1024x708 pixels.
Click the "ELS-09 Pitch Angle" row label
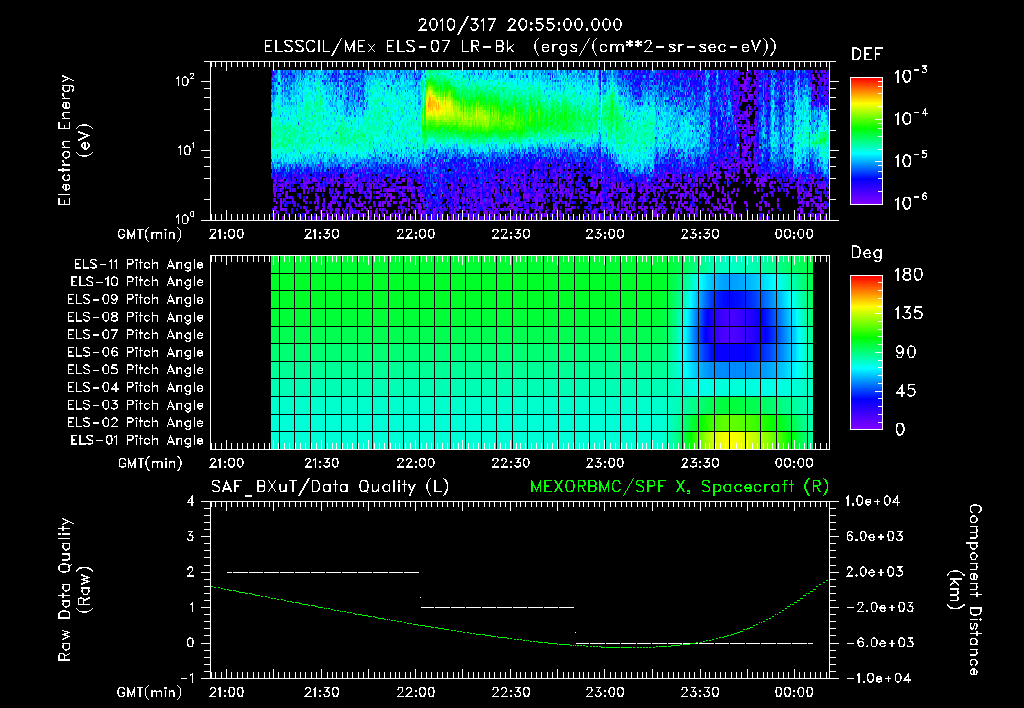click(x=136, y=300)
